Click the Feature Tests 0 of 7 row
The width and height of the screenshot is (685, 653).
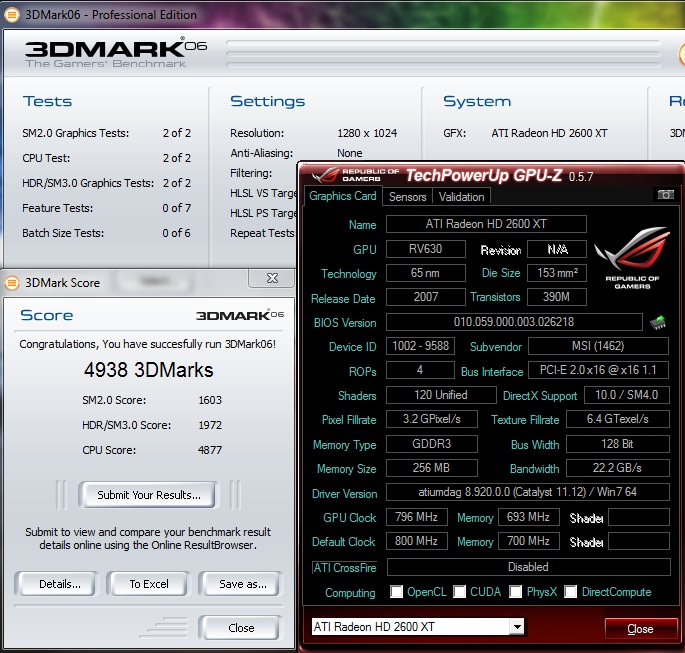pyautogui.click(x=107, y=208)
